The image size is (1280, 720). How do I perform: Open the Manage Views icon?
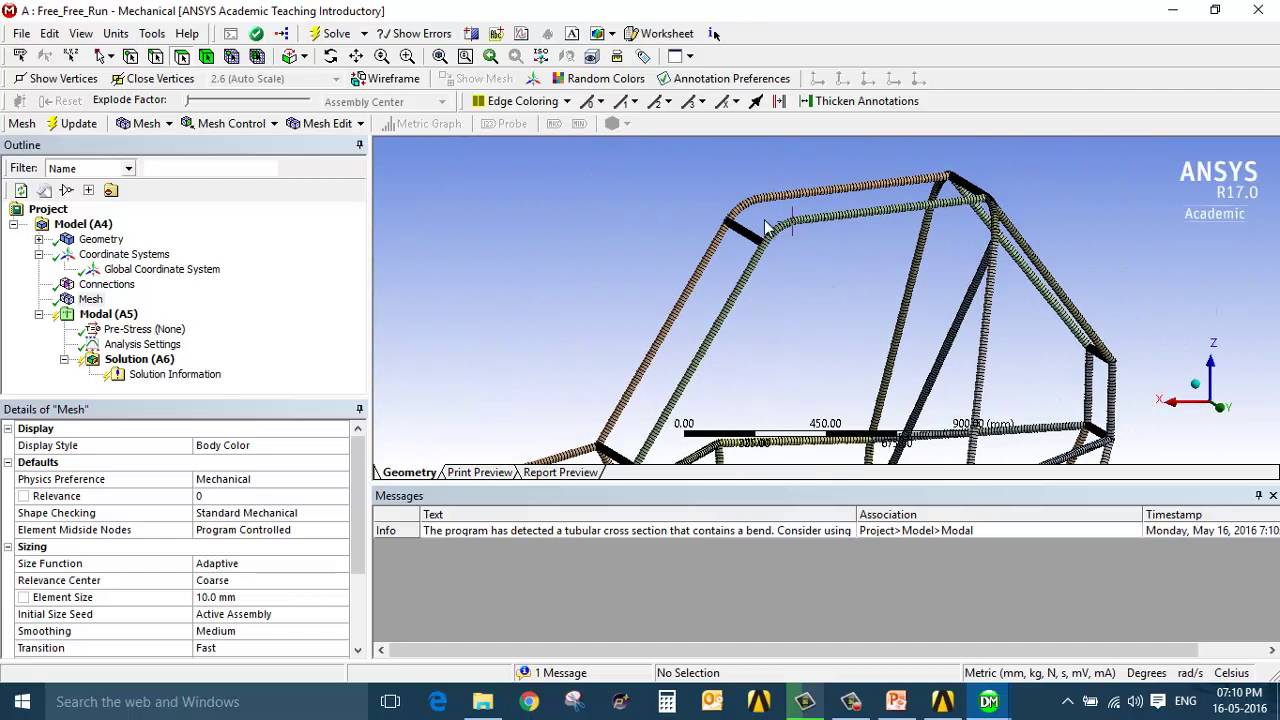tap(591, 56)
